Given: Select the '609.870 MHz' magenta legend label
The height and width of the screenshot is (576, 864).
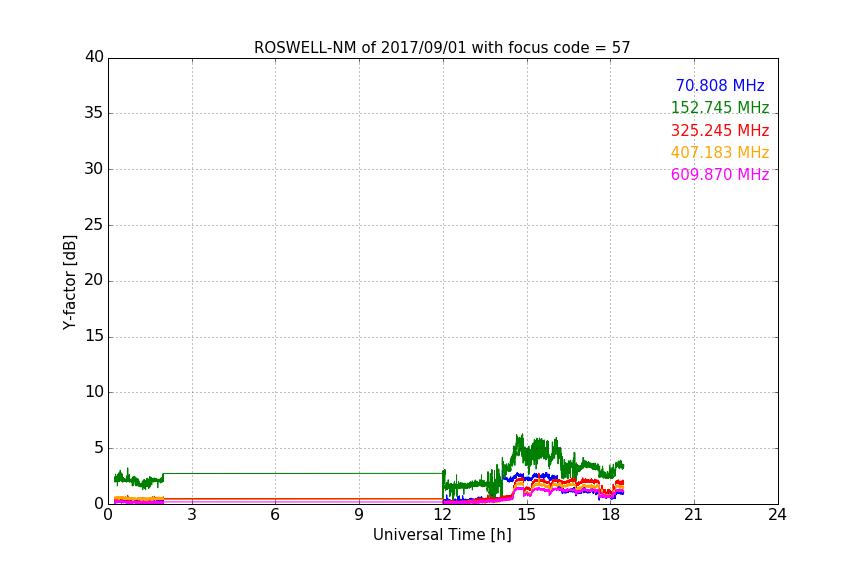Looking at the screenshot, I should coord(720,174).
